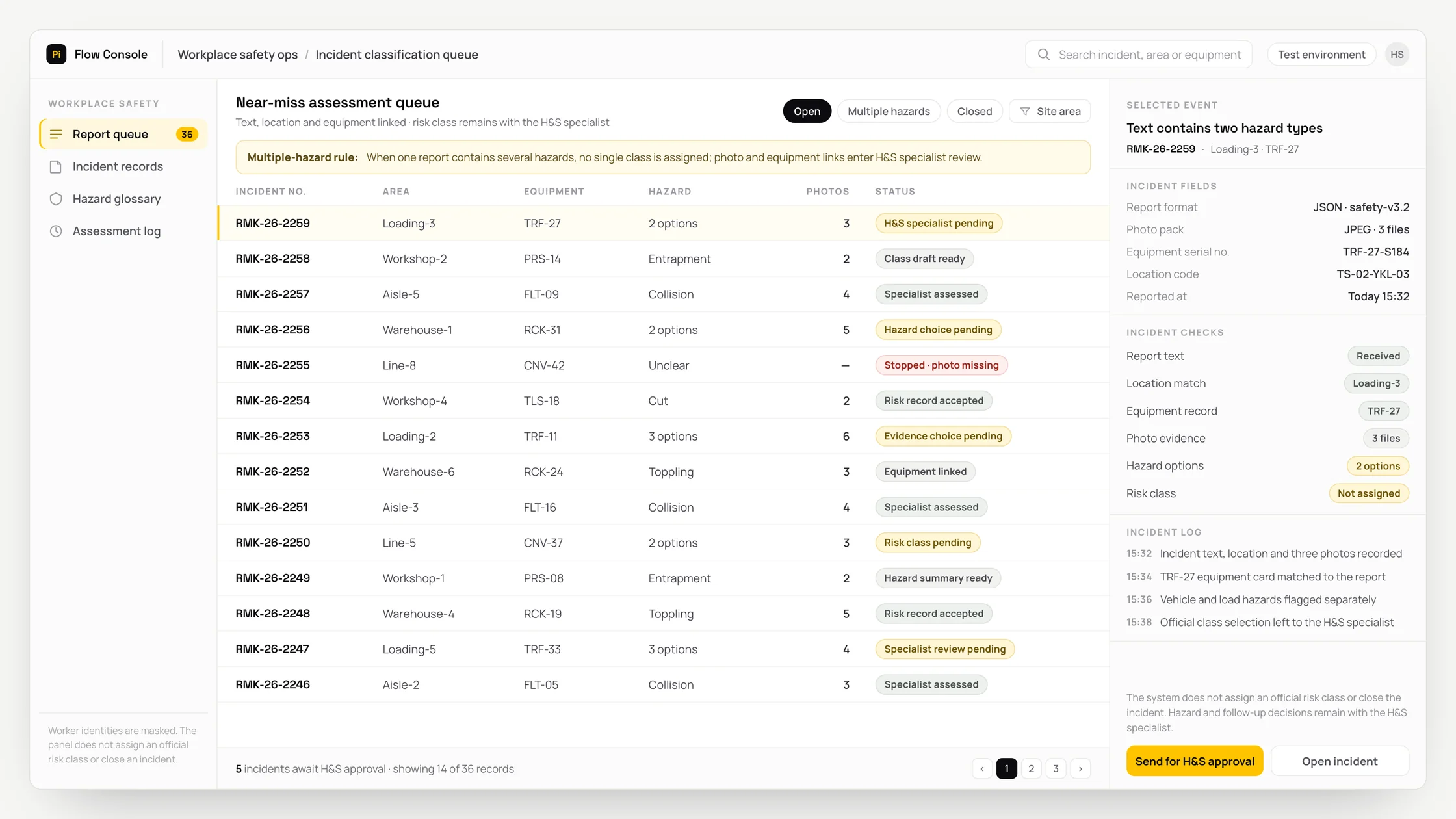Screen dimensions: 1456x819
Task: Select incident row RMK-26-2250
Action: 663,543
